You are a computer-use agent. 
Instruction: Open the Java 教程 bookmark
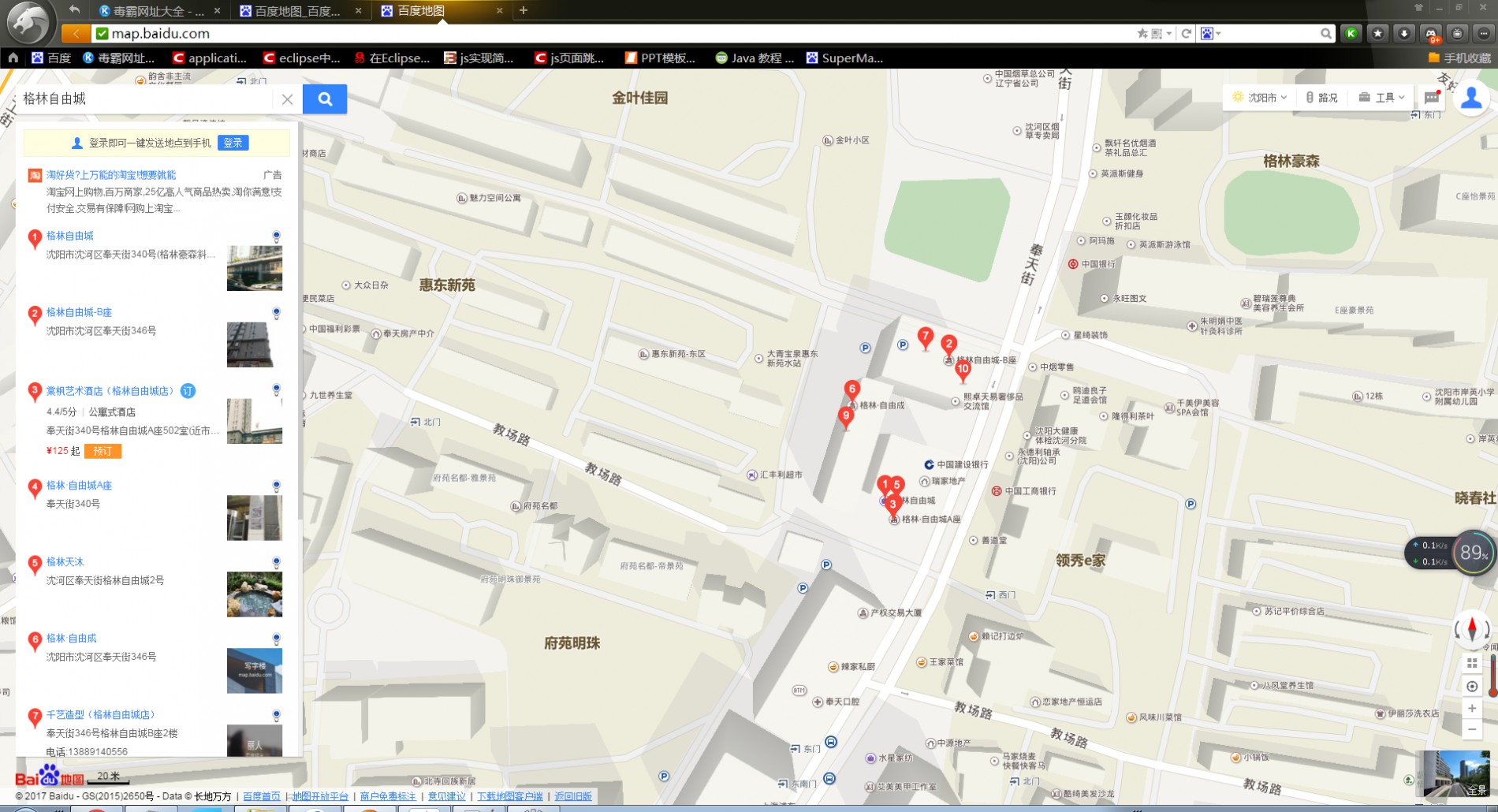755,58
